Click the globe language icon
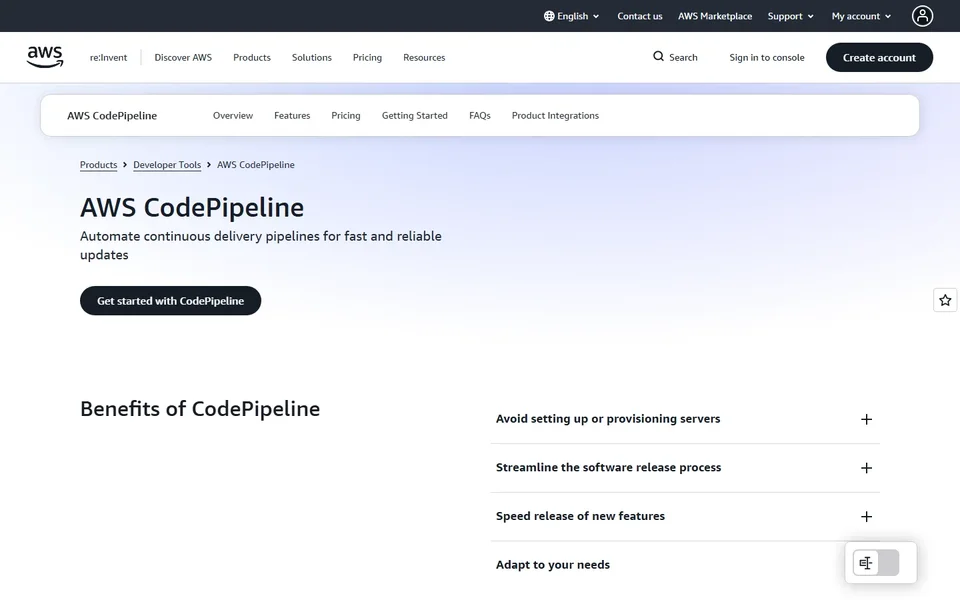960x600 pixels. tap(549, 16)
